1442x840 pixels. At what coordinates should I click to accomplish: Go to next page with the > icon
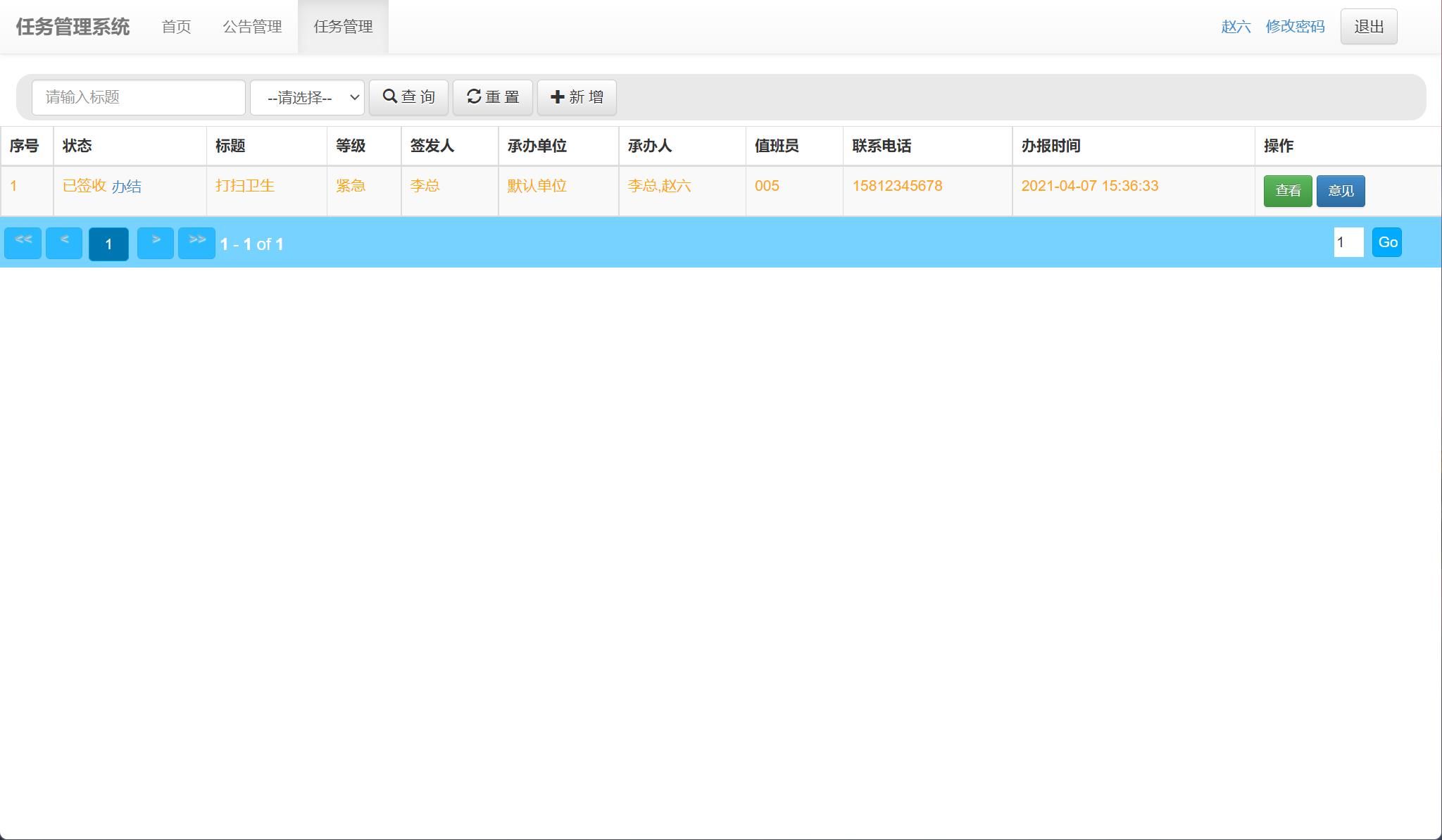pos(156,242)
